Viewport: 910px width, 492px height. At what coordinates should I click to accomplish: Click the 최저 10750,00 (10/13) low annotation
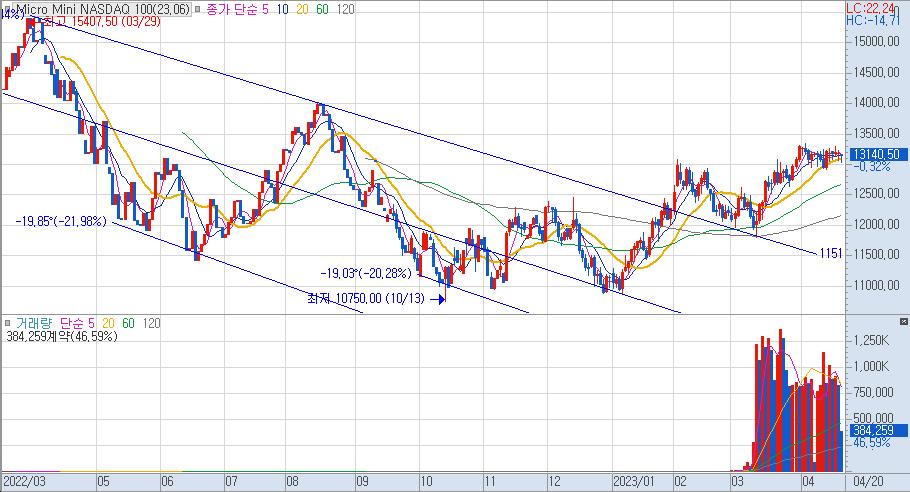click(366, 299)
